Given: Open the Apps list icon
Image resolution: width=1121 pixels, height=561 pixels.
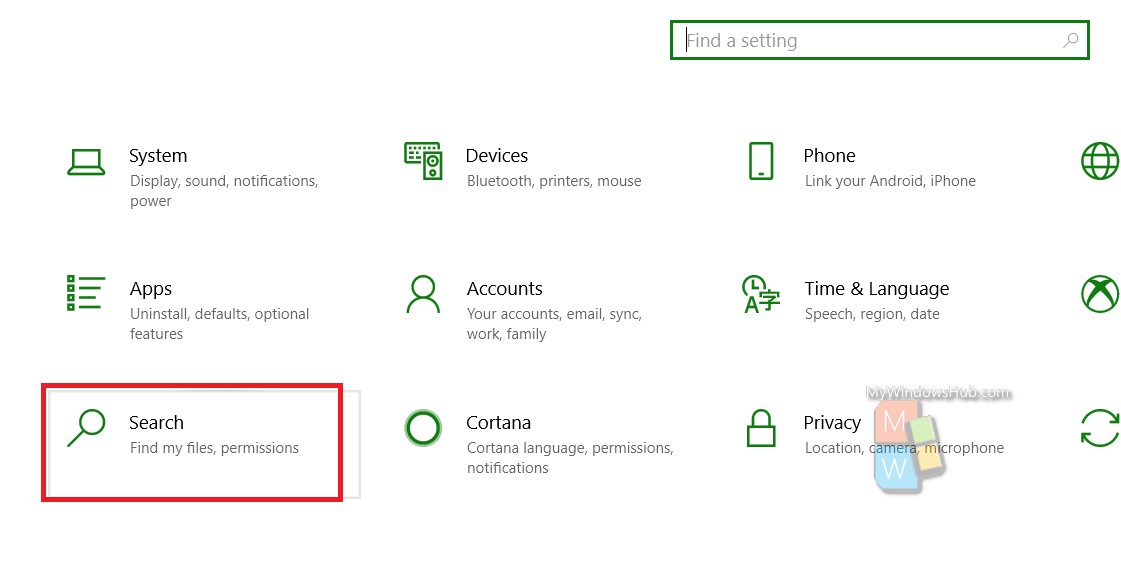Looking at the screenshot, I should point(86,293).
